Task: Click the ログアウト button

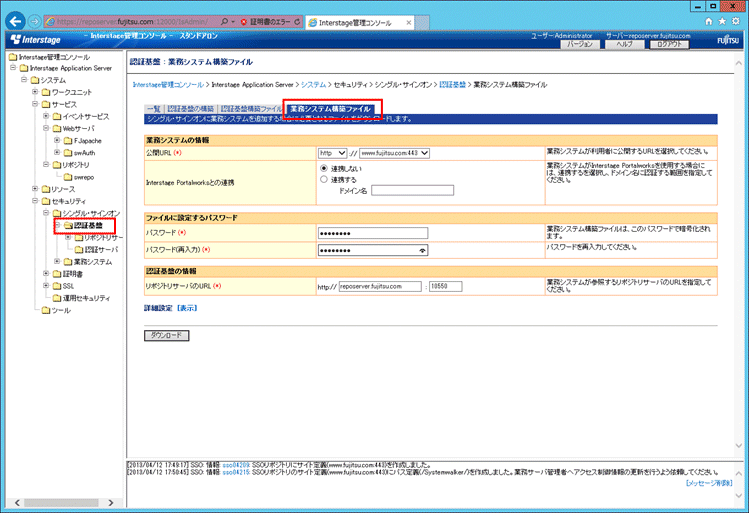Action: pyautogui.click(x=670, y=44)
